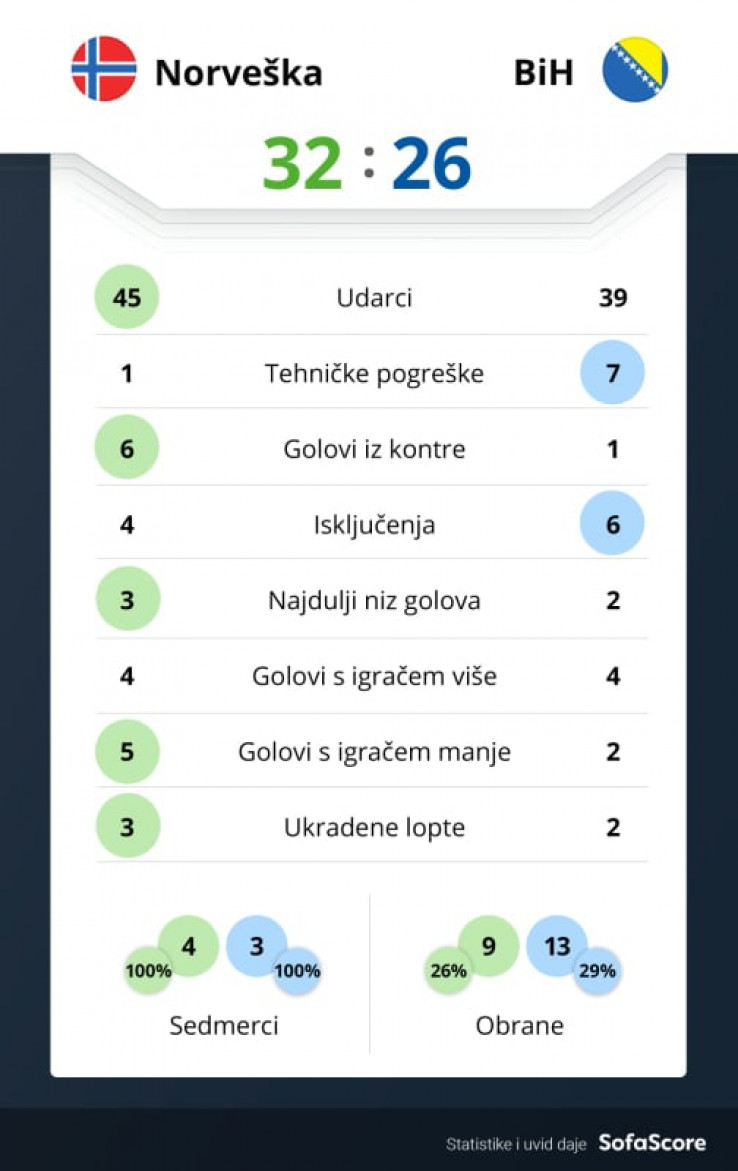Select the Ukradene lopte stat label
The width and height of the screenshot is (738, 1171).
pos(374,827)
